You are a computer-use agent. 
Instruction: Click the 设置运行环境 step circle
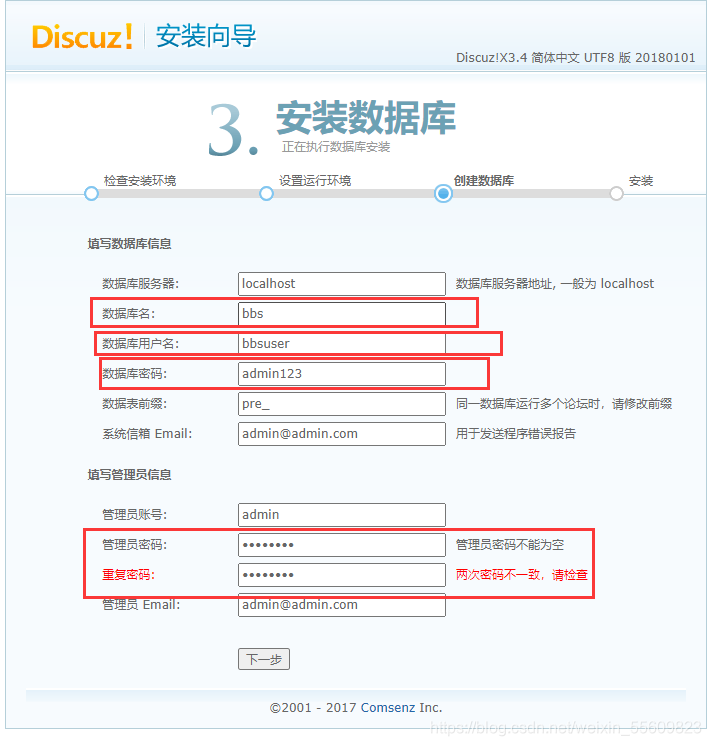tap(266, 194)
